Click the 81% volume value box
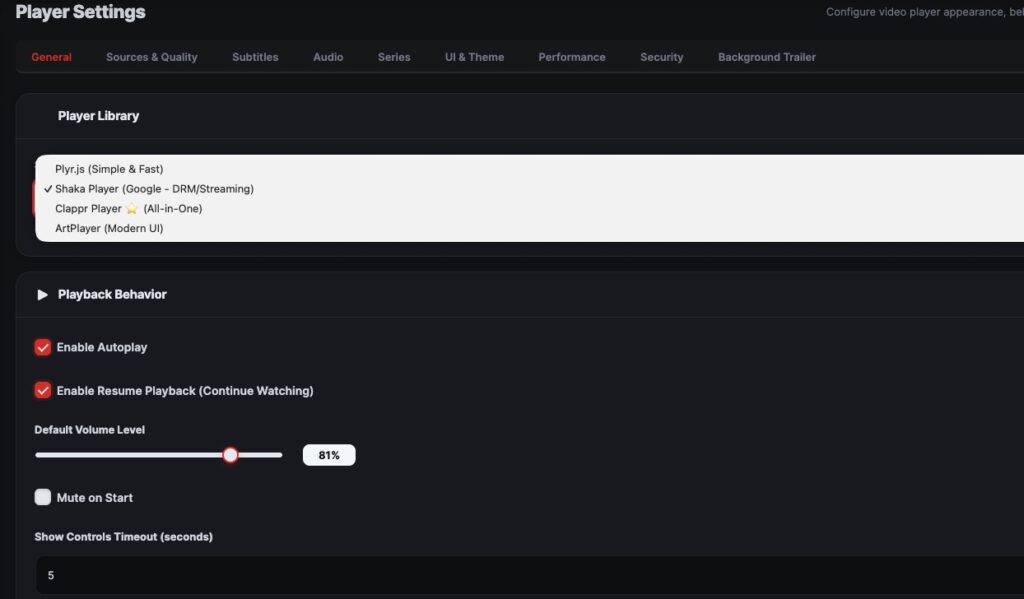Viewport: 1024px width, 599px height. [329, 455]
